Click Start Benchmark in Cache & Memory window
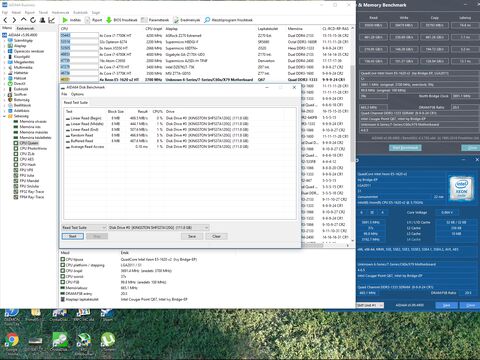 click(405, 148)
